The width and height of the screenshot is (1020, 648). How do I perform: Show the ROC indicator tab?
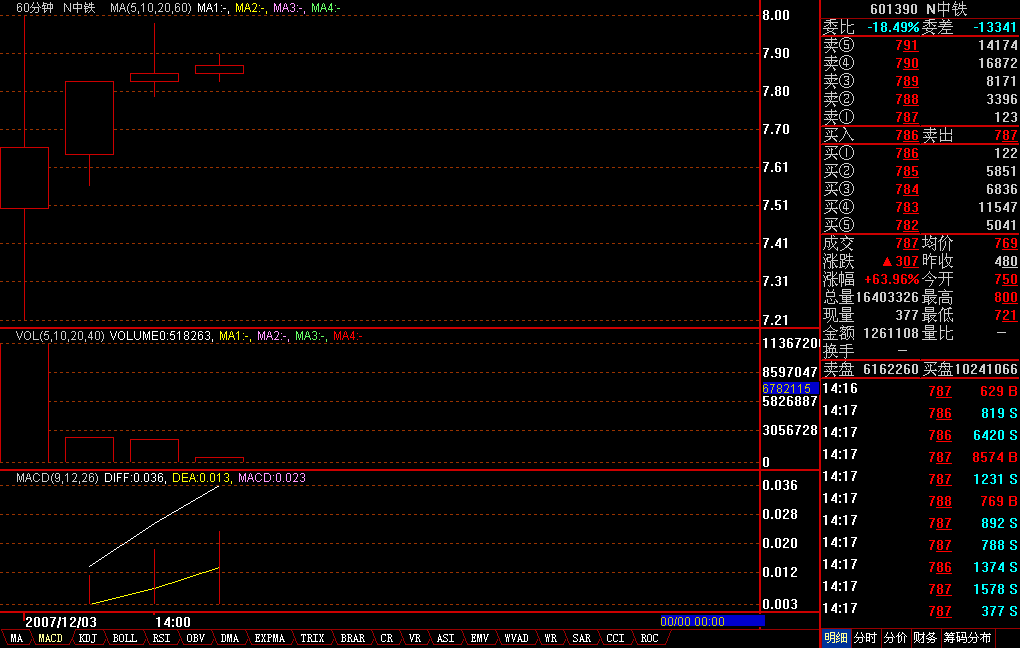coord(649,638)
